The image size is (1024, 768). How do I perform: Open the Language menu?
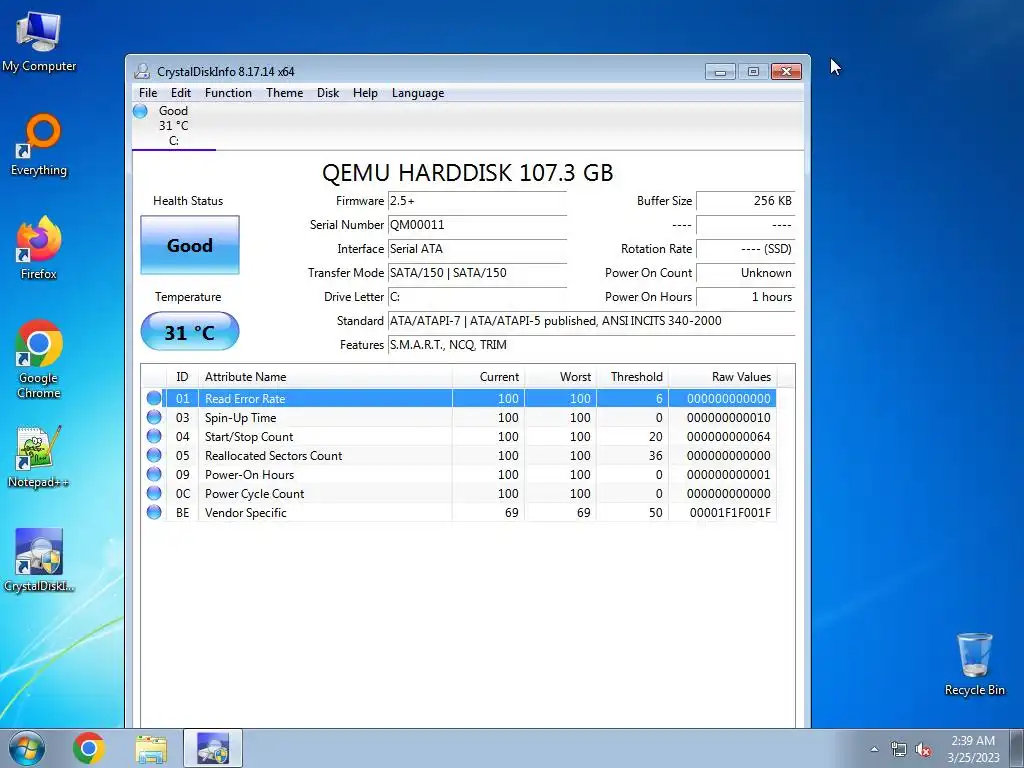point(418,93)
